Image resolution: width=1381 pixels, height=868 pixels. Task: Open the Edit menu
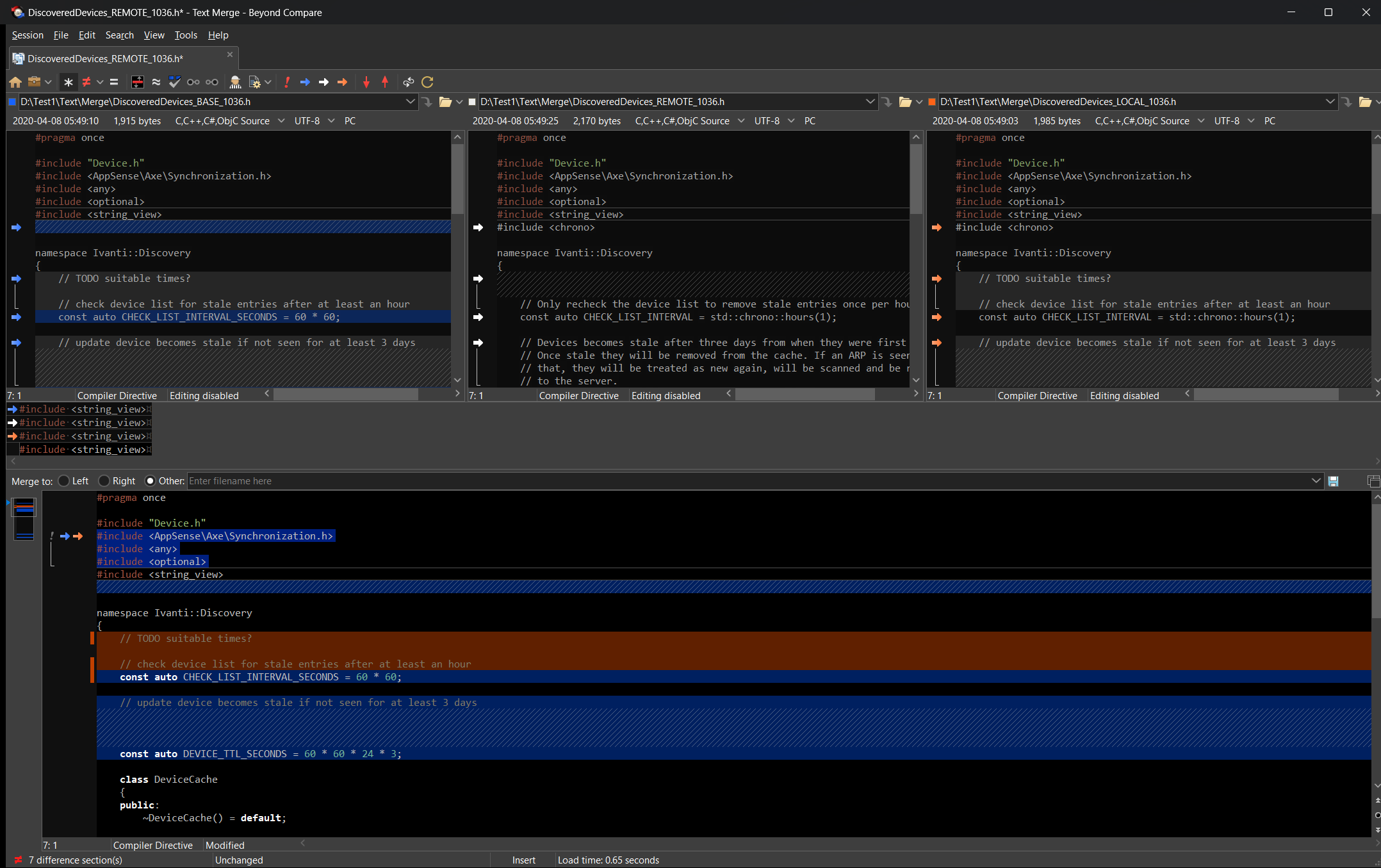tap(87, 35)
